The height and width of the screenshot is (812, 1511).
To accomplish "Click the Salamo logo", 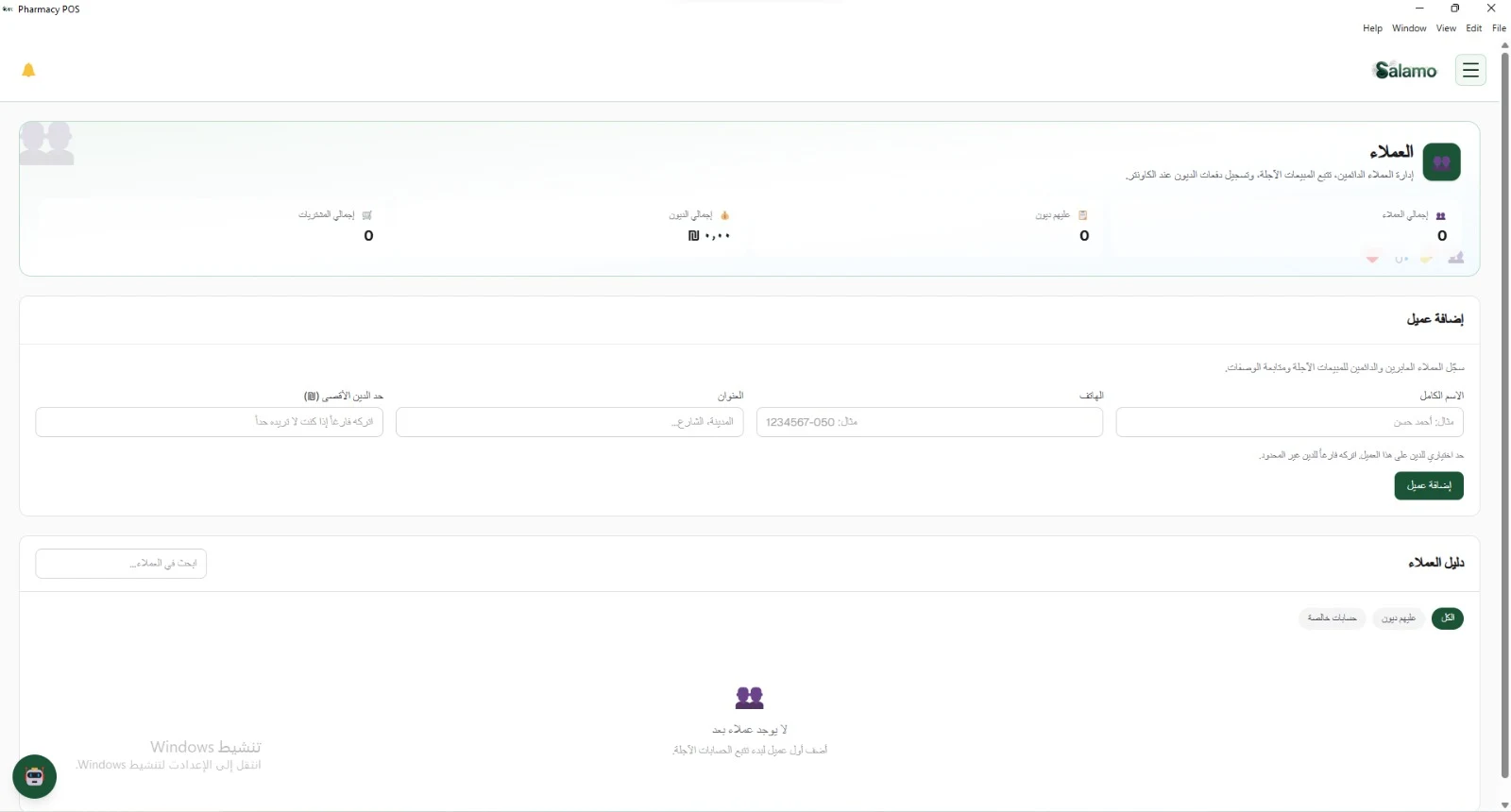I will click(1405, 70).
